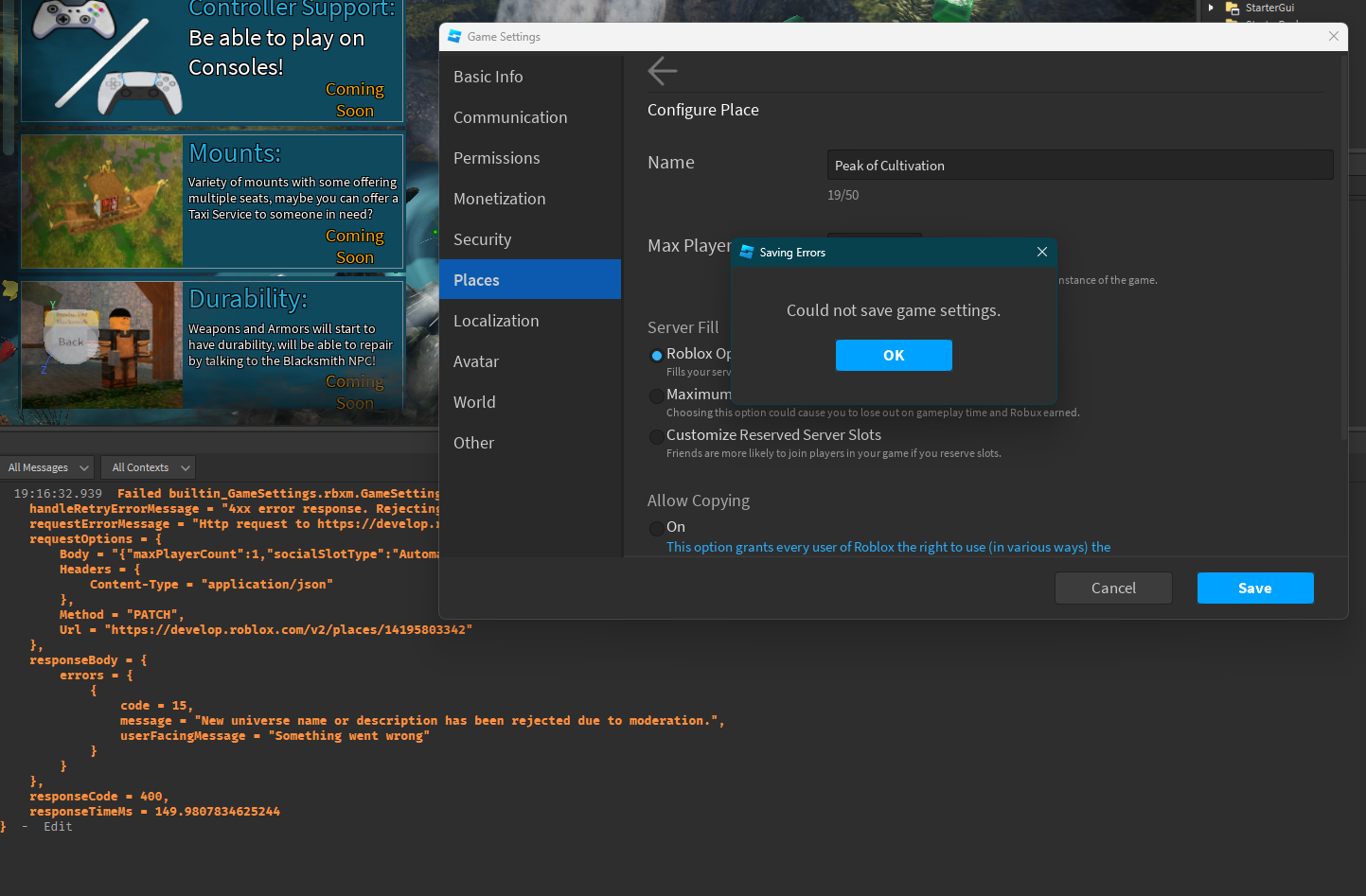Open the All Contexts filter dropdown
1366x896 pixels.
pyautogui.click(x=148, y=466)
